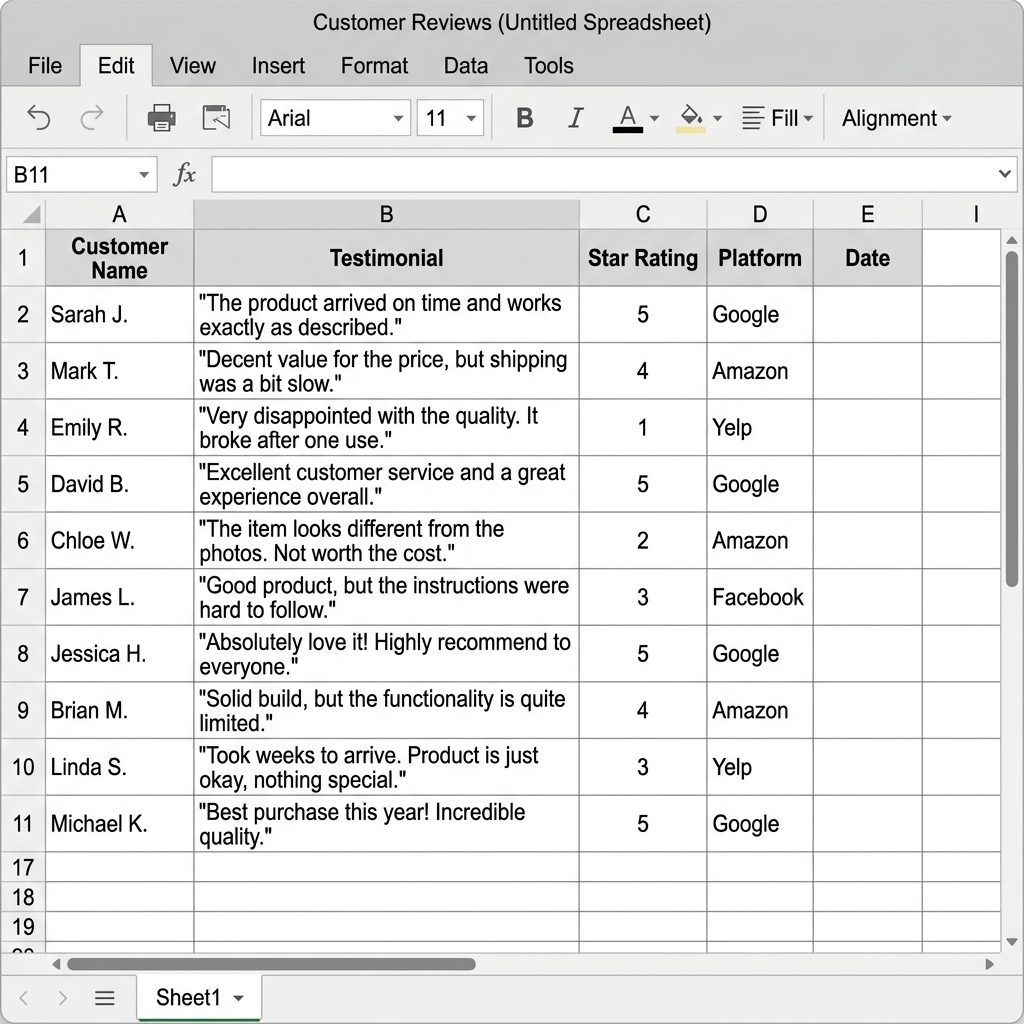Open the Sheet1 tab dropdown arrow
The image size is (1024, 1024).
click(238, 999)
